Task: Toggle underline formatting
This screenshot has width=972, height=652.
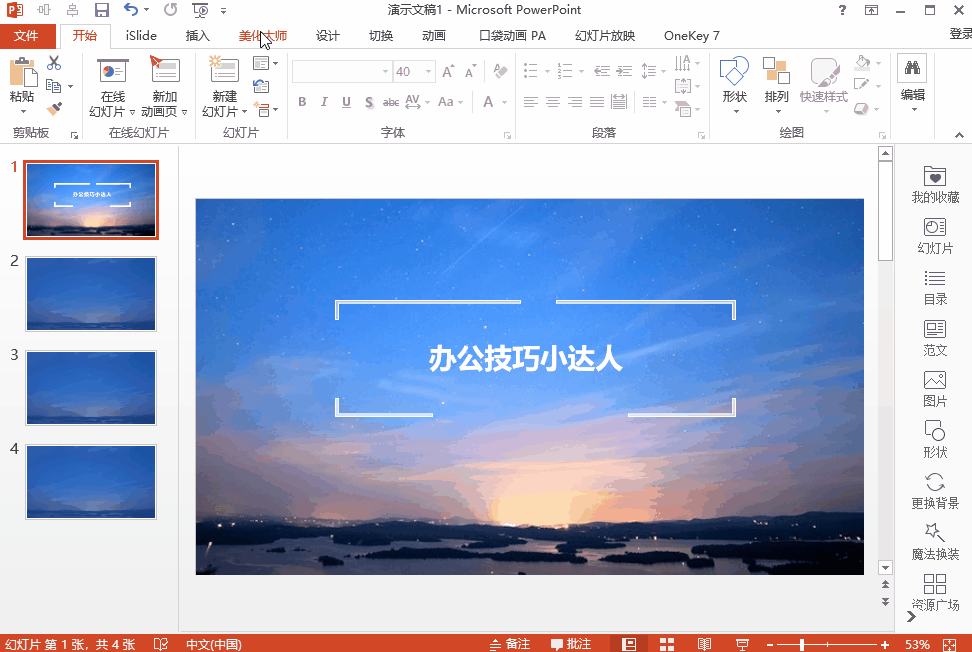Action: (345, 102)
